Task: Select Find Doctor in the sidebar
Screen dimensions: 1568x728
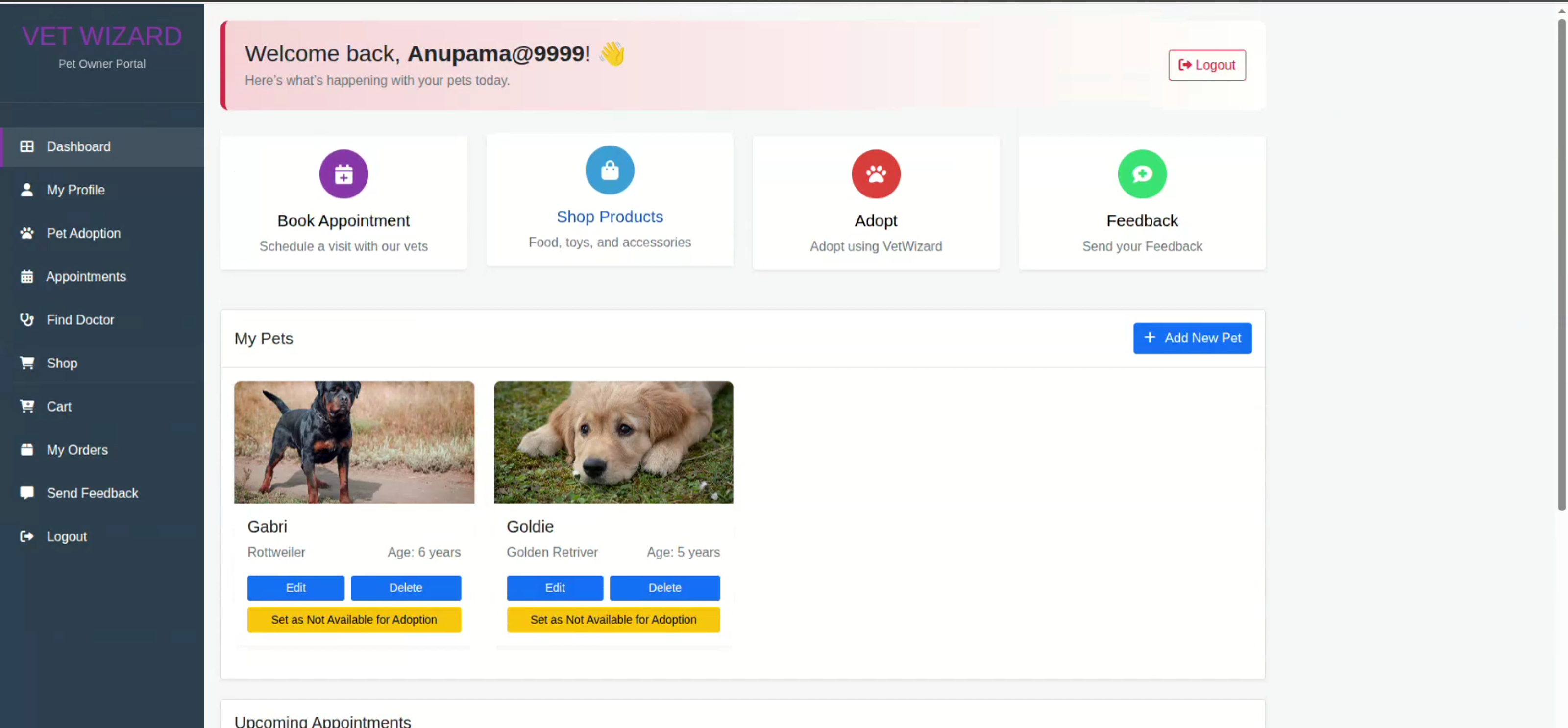Action: tap(102, 319)
